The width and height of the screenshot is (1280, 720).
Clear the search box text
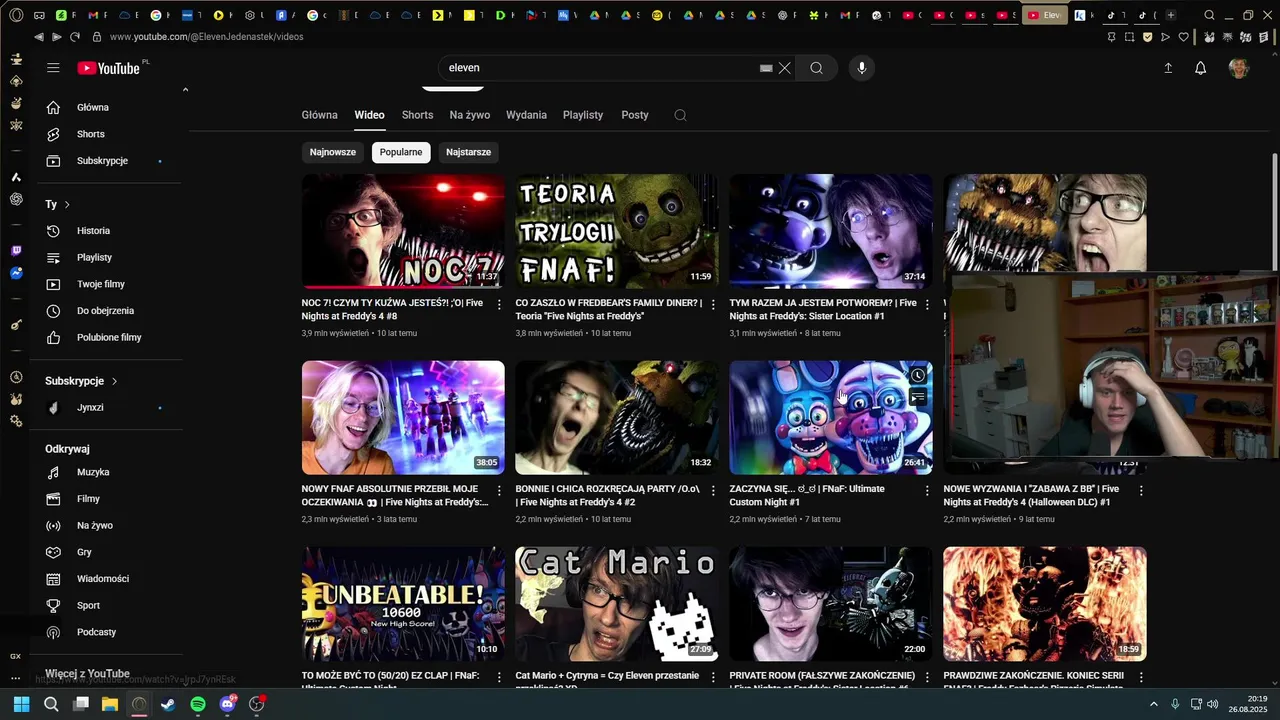785,68
